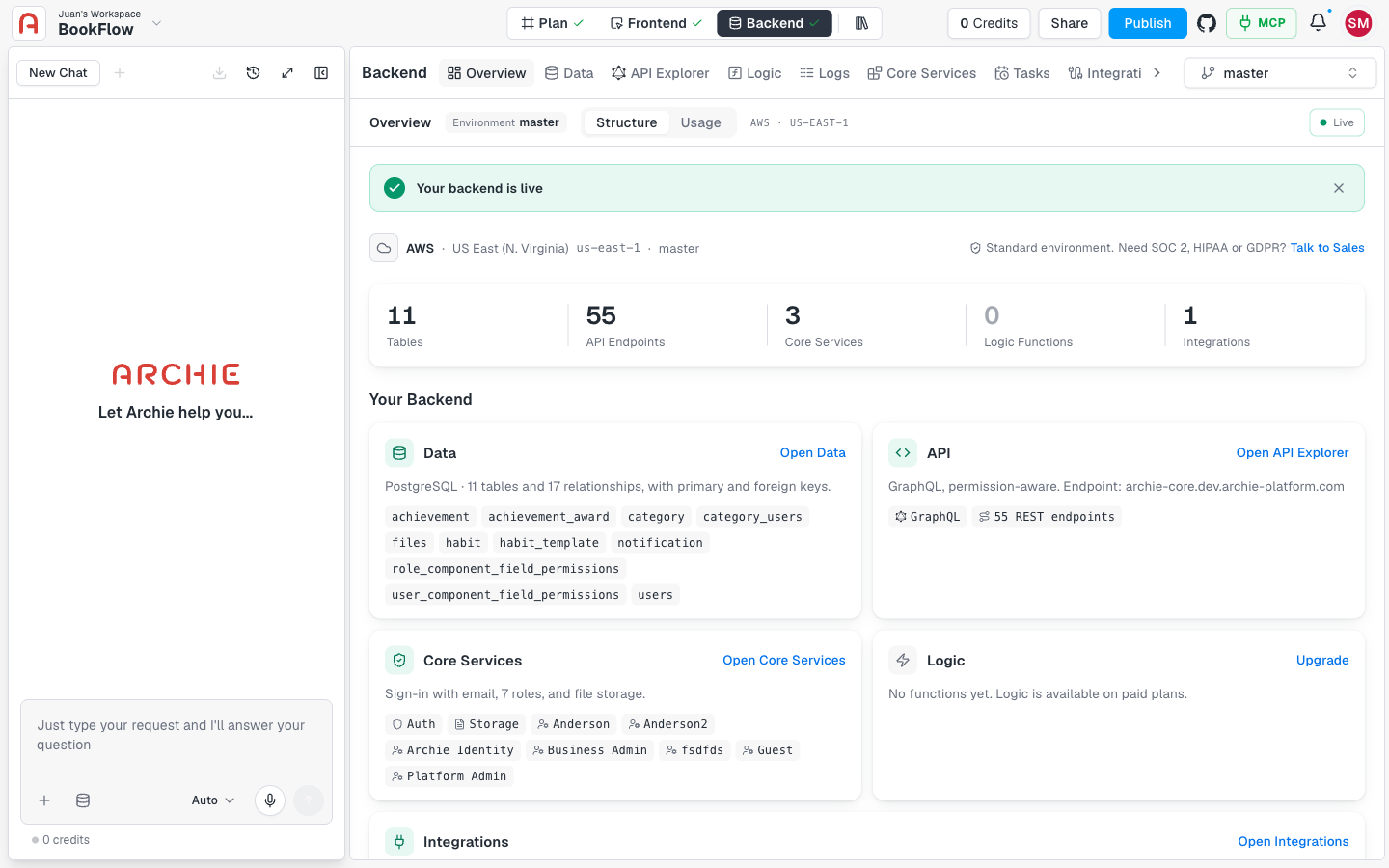Click the Publish button

[x=1148, y=23]
